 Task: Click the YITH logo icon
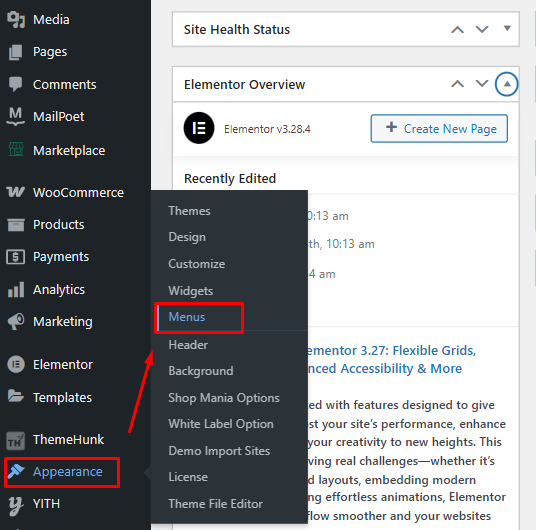pyautogui.click(x=16, y=505)
